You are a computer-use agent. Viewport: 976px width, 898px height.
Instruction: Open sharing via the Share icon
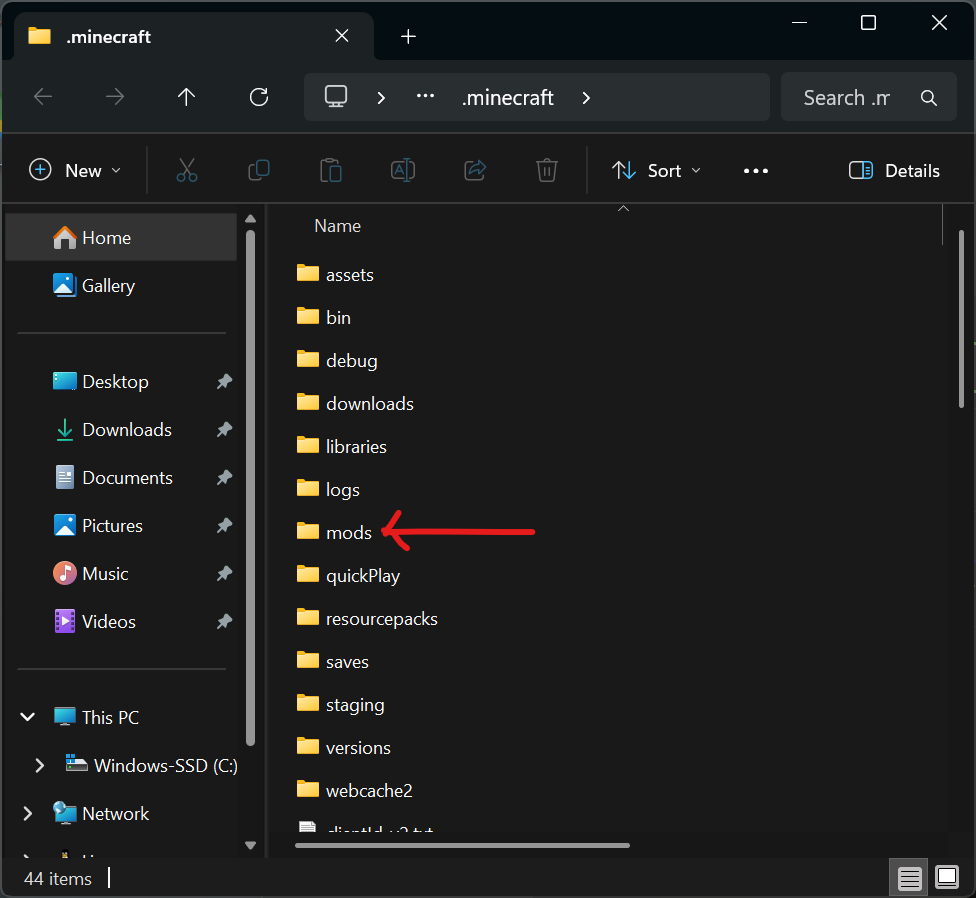tap(475, 170)
